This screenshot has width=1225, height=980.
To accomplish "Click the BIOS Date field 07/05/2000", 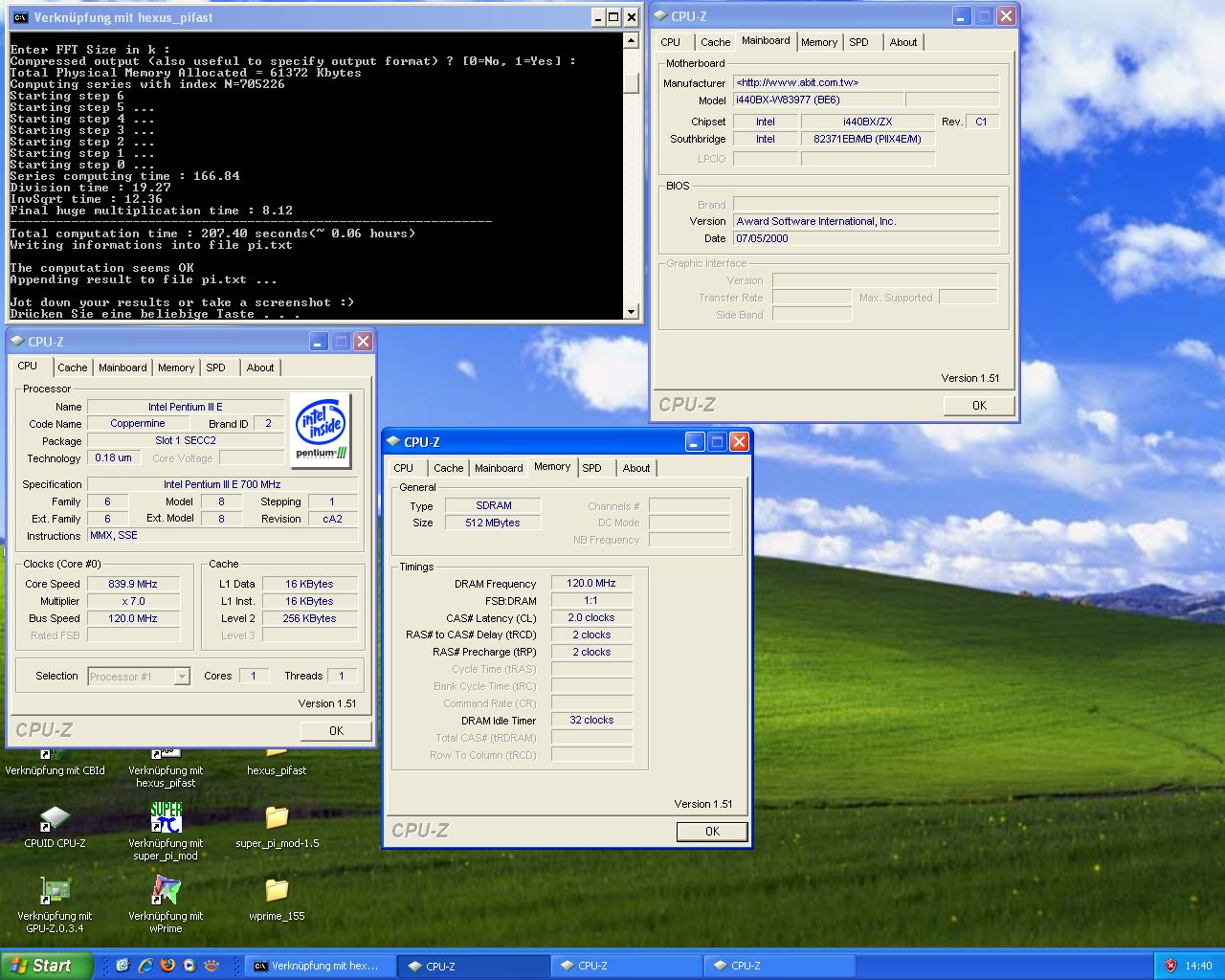I will pyautogui.click(x=866, y=238).
